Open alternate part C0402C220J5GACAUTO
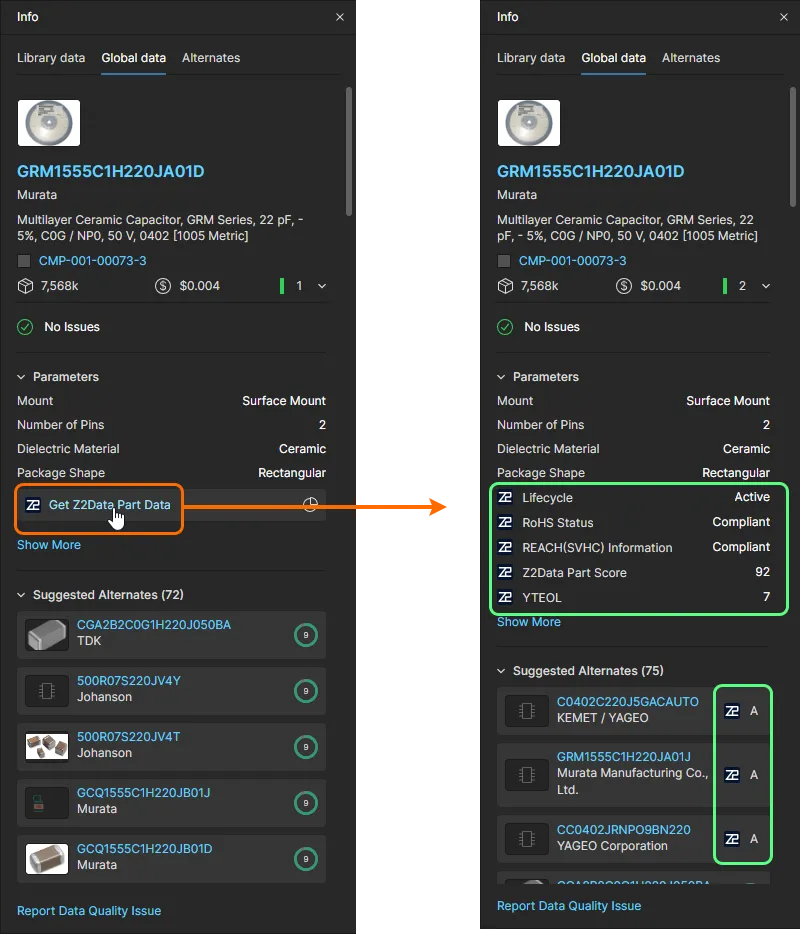The height and width of the screenshot is (934, 800). click(x=628, y=702)
